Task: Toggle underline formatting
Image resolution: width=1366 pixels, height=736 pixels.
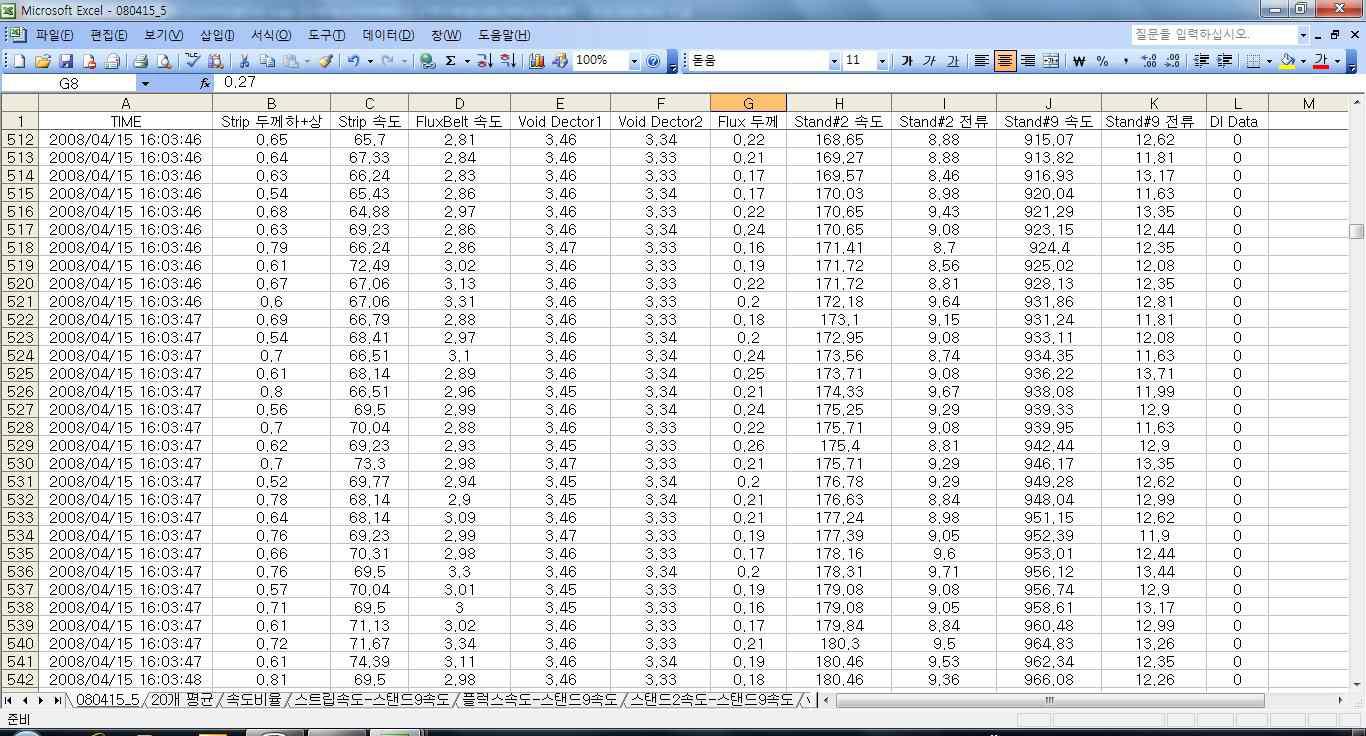Action: tap(953, 61)
